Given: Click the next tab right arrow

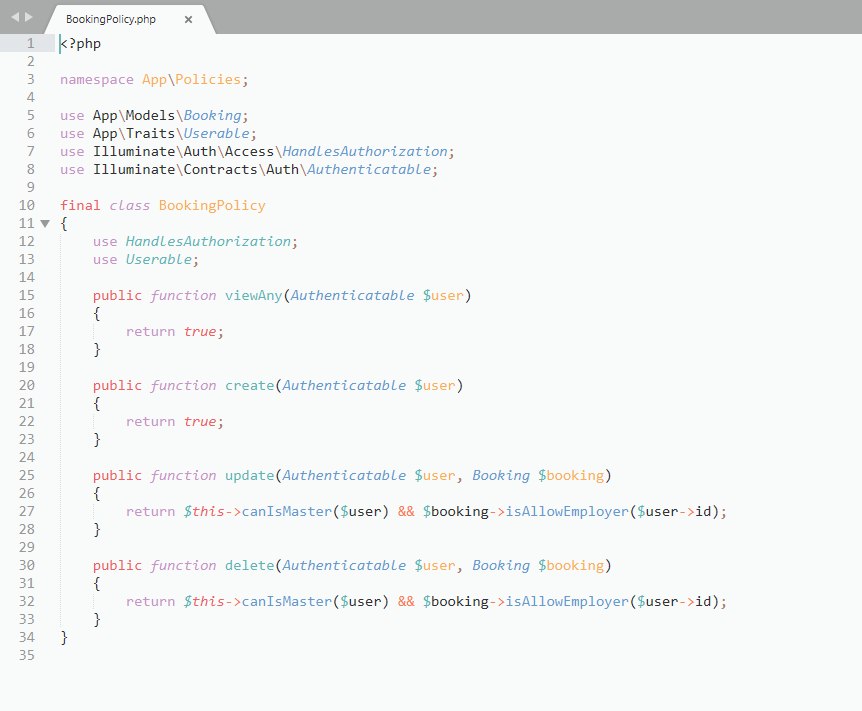Looking at the screenshot, I should point(29,17).
